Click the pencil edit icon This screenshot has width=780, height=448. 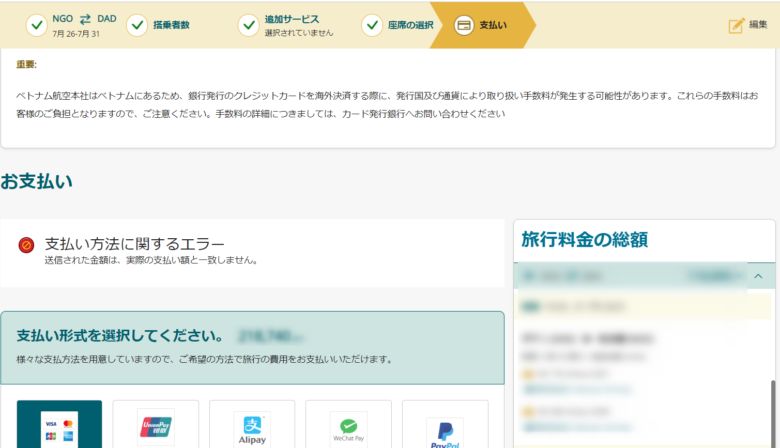click(x=737, y=25)
